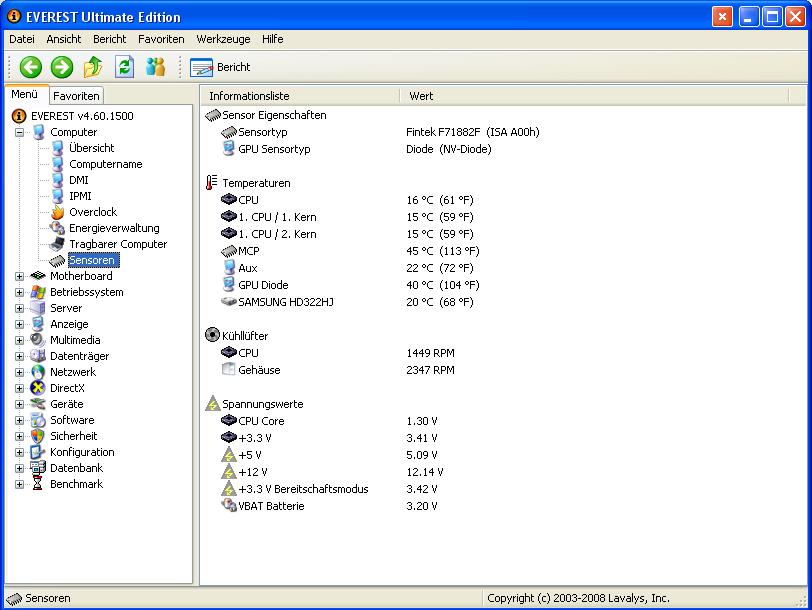Viewport: 812px width, 610px height.
Task: Click the Benchmark hourglass icon in tree
Action: pos(38,484)
